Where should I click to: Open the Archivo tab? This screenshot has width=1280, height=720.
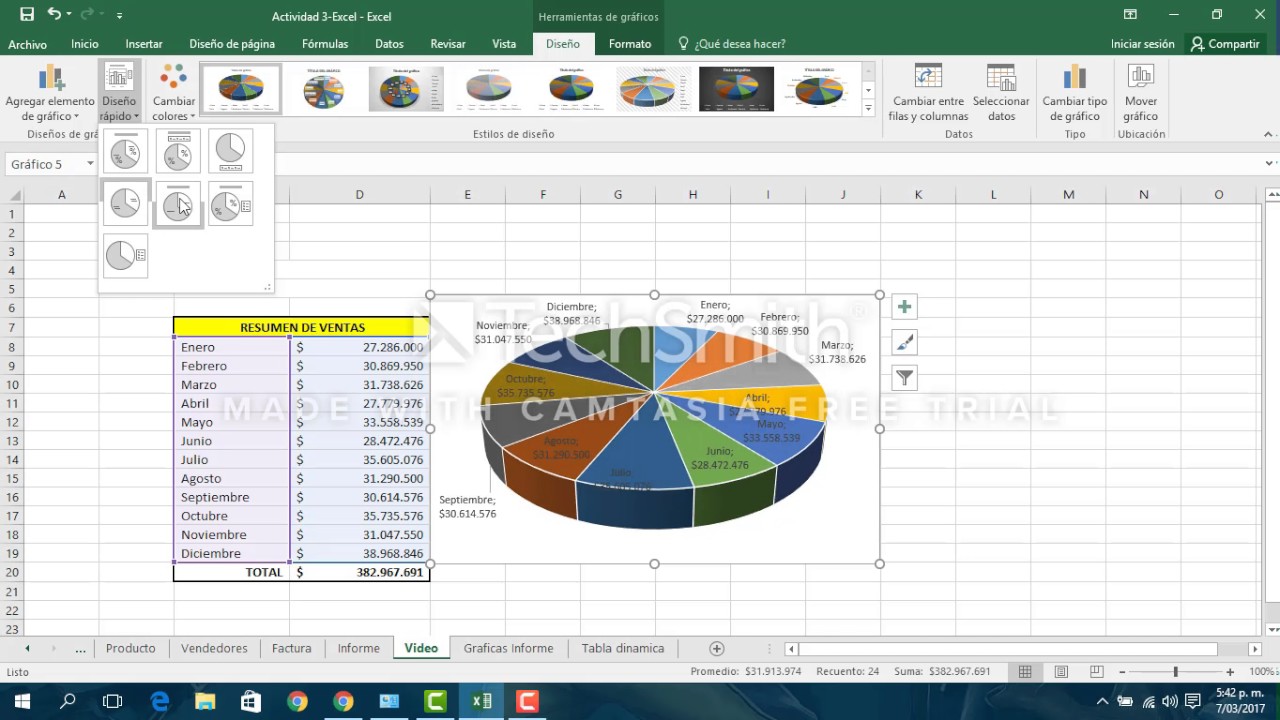tap(28, 44)
